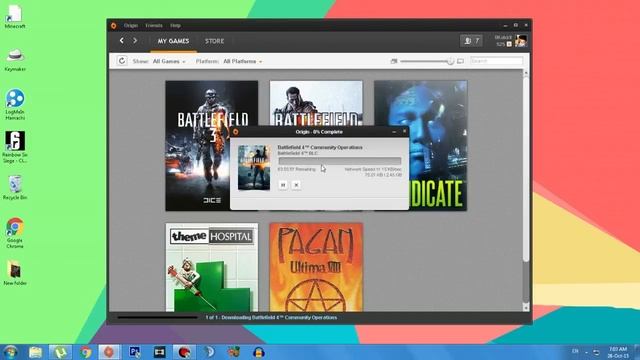The width and height of the screenshot is (640, 360).
Task: Go back with the left arrow
Action: pyautogui.click(x=122, y=41)
